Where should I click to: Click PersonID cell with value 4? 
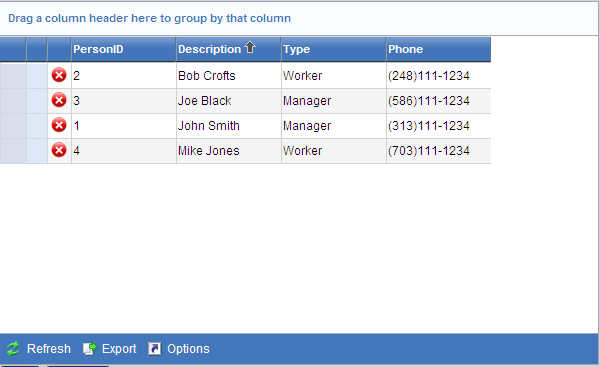[x=123, y=151]
